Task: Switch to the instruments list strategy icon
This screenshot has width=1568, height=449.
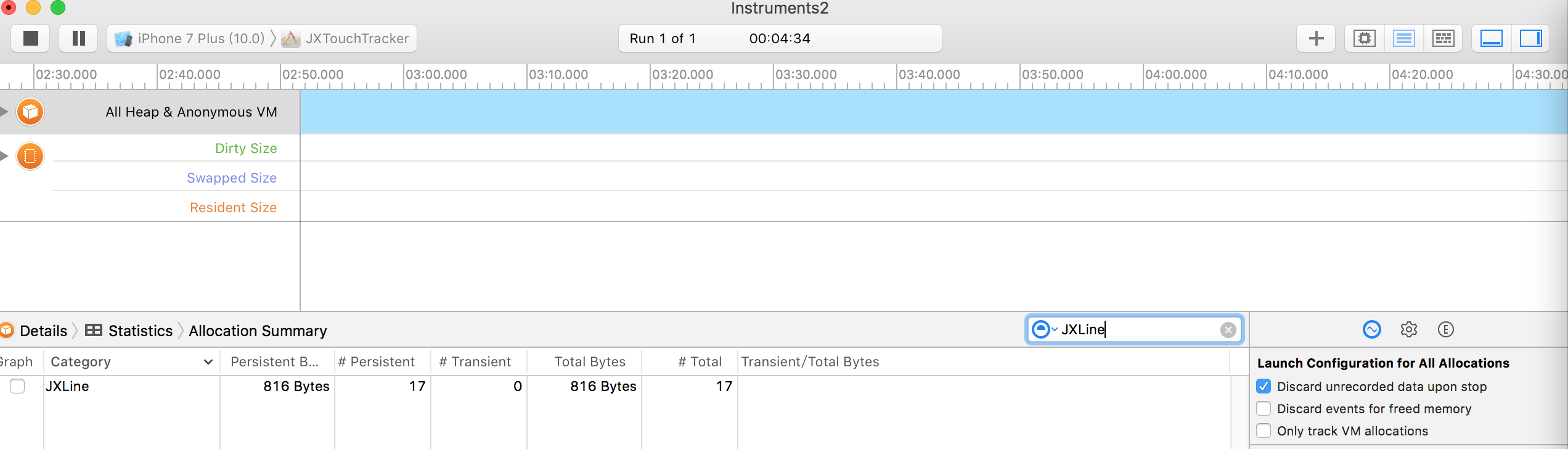Action: coord(1403,38)
